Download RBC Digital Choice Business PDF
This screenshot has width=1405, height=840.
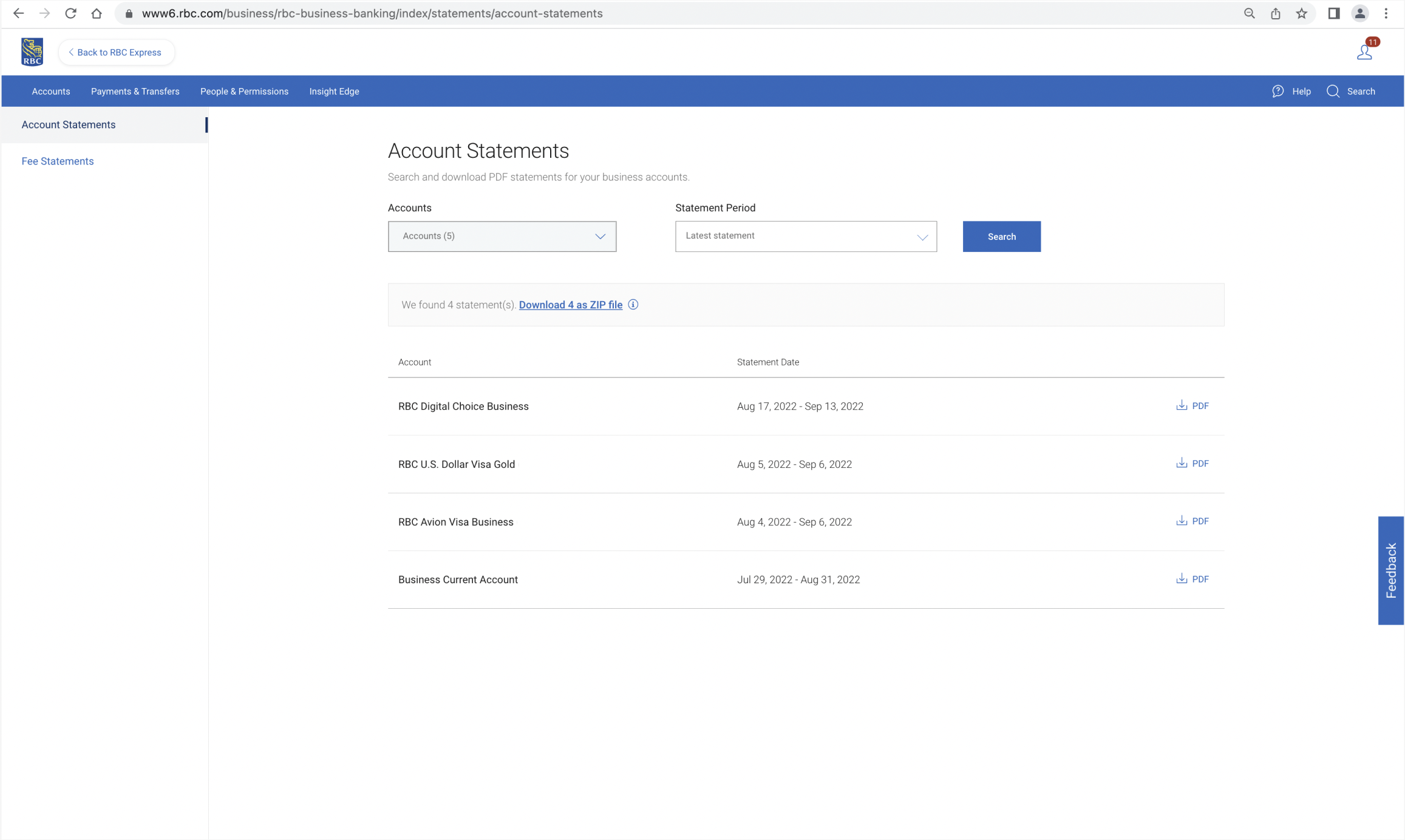(1192, 406)
